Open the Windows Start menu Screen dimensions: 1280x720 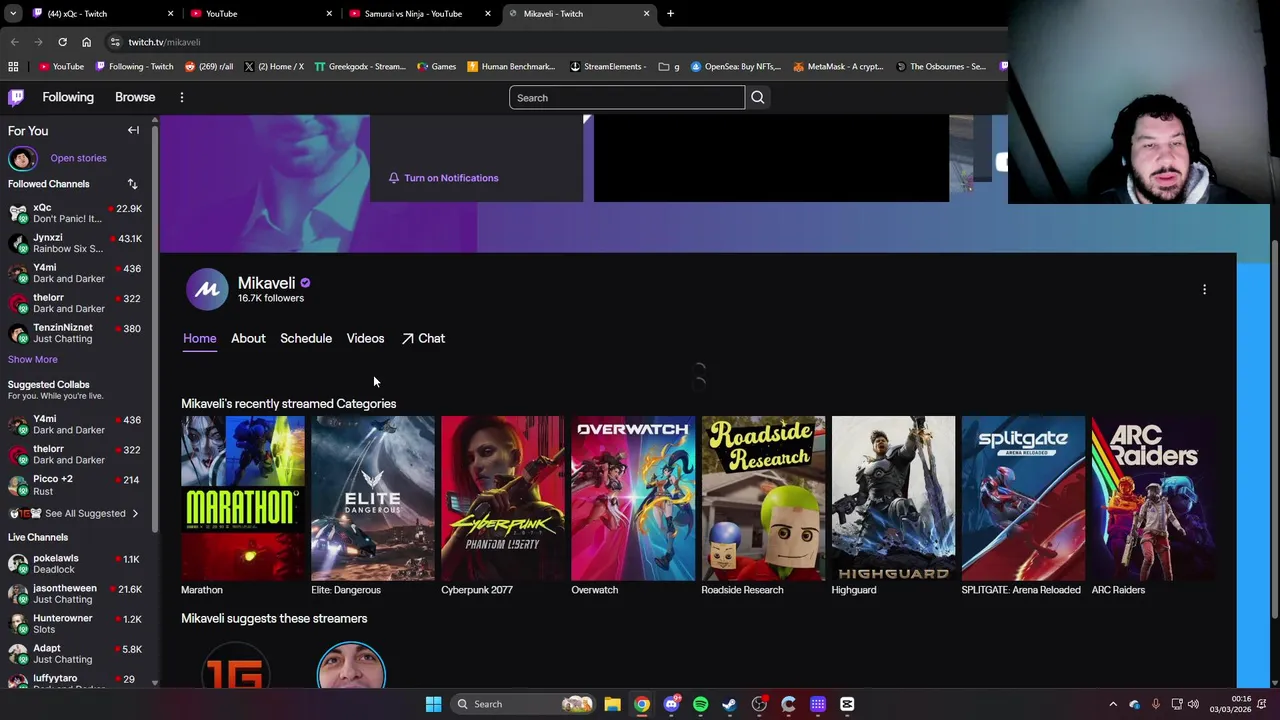point(433,704)
